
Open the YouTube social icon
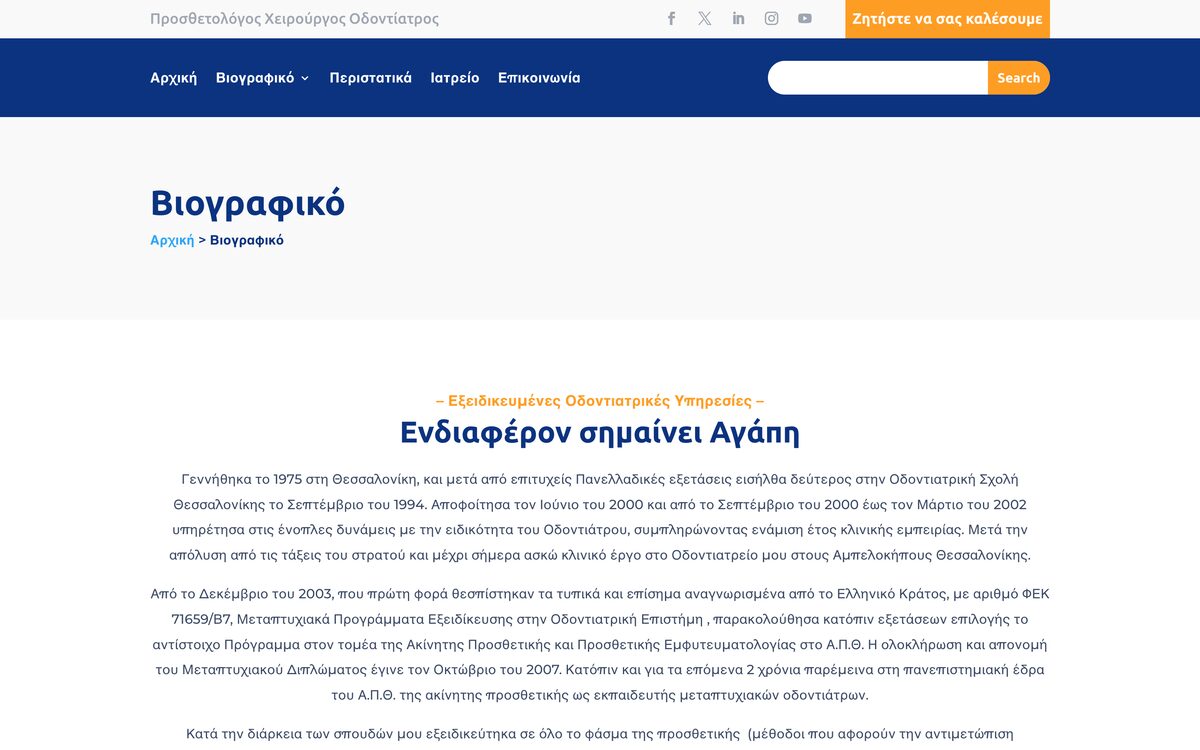[805, 18]
